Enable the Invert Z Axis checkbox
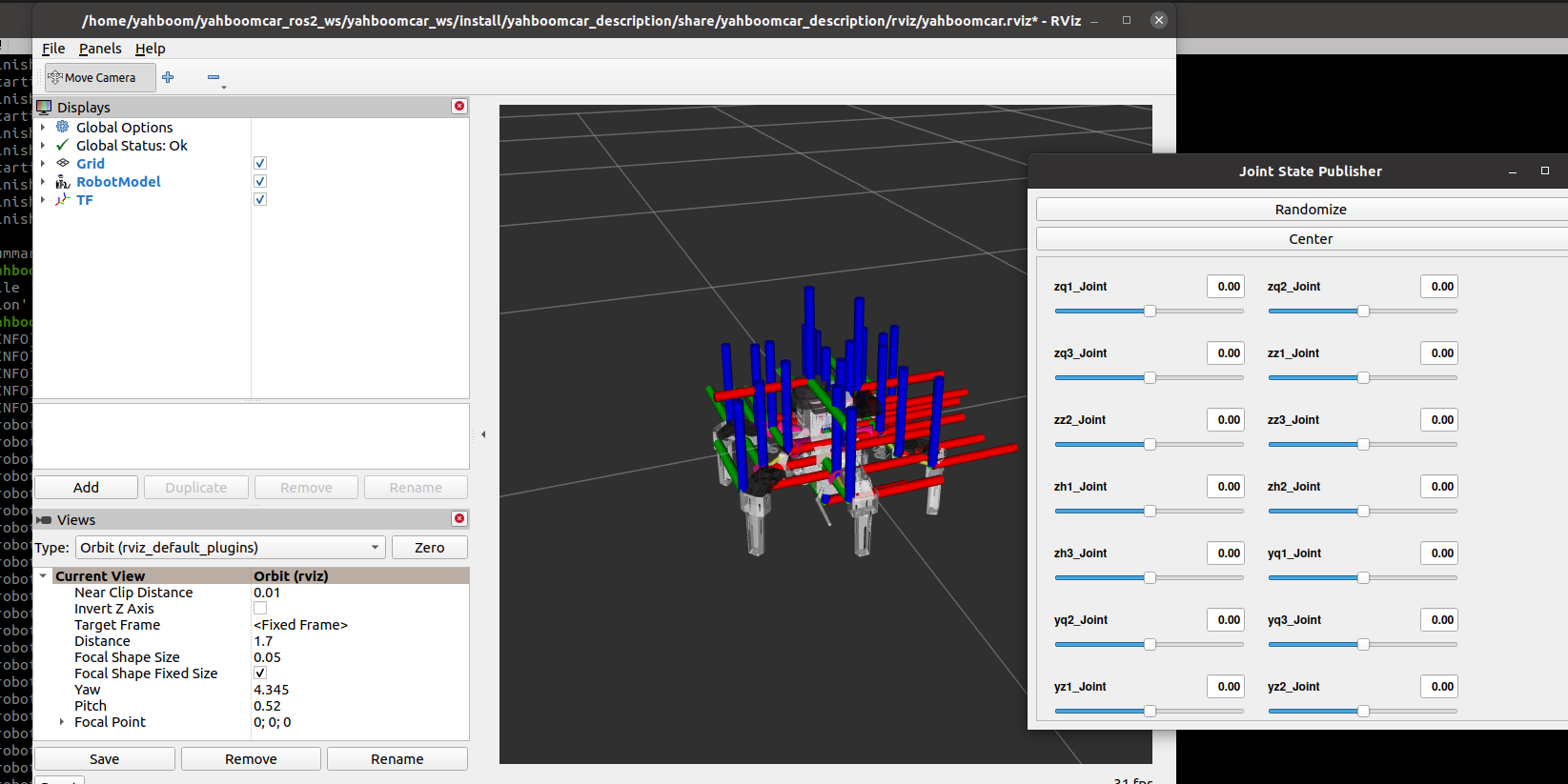This screenshot has height=784, width=1568. click(260, 609)
